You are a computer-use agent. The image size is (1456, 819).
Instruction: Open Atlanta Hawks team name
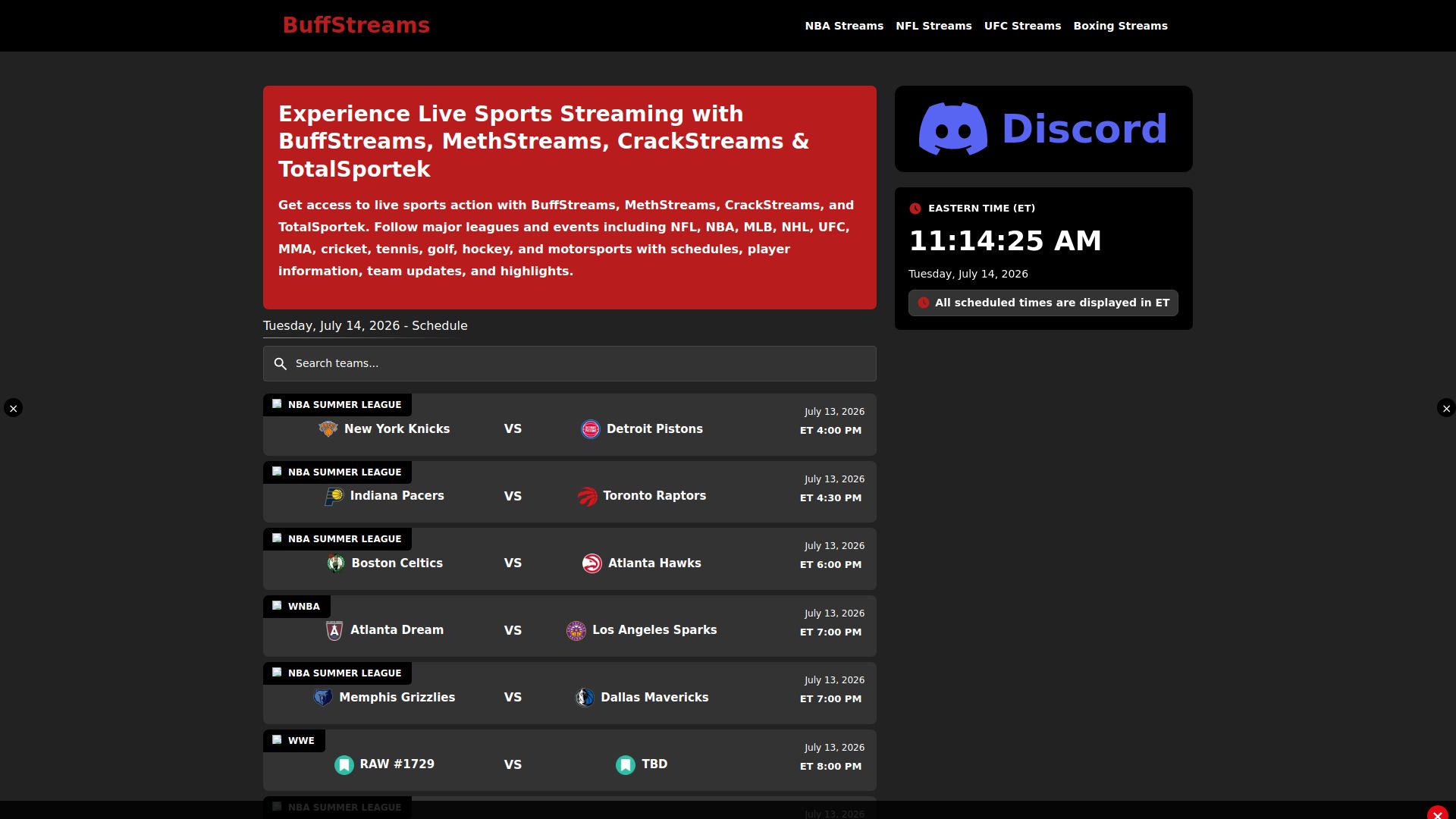click(x=654, y=563)
